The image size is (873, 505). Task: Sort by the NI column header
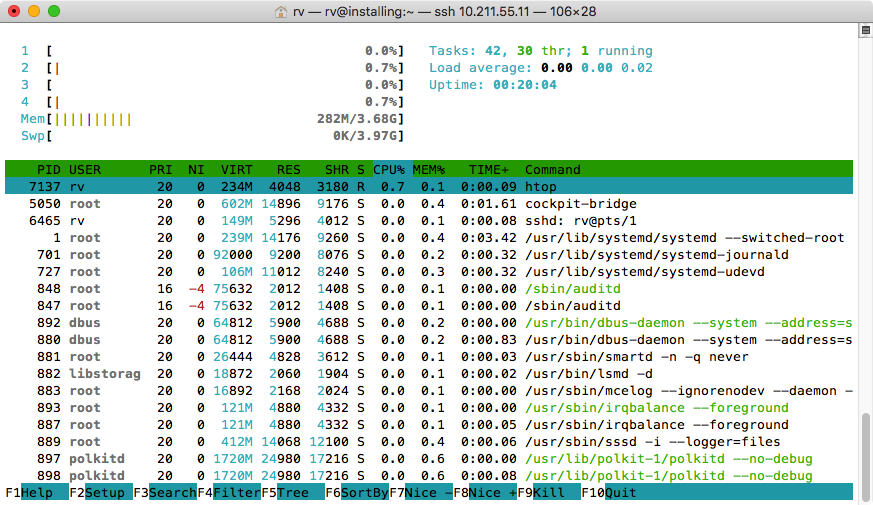(x=196, y=169)
